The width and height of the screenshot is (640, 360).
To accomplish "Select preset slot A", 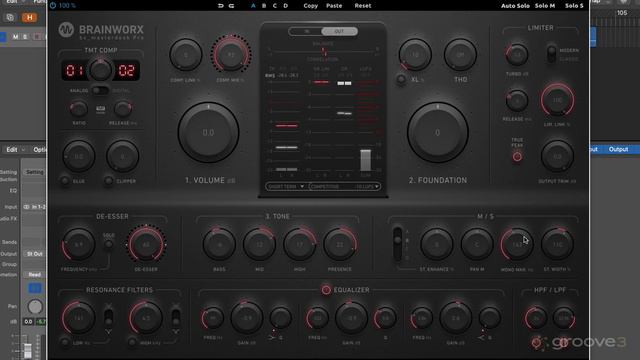I will point(253,6).
